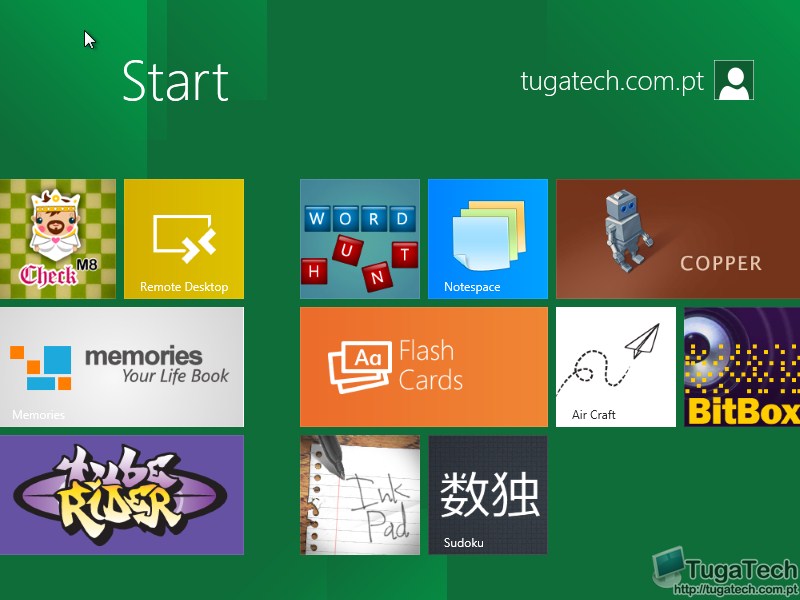Click the Start heading text
The width and height of the screenshot is (800, 600).
coord(176,81)
